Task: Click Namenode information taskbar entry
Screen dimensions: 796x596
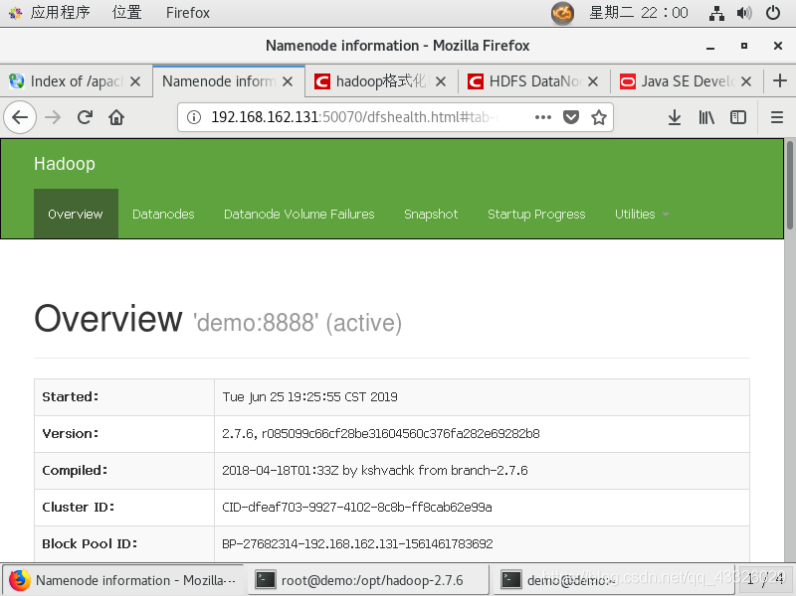Action: pyautogui.click(x=123, y=580)
